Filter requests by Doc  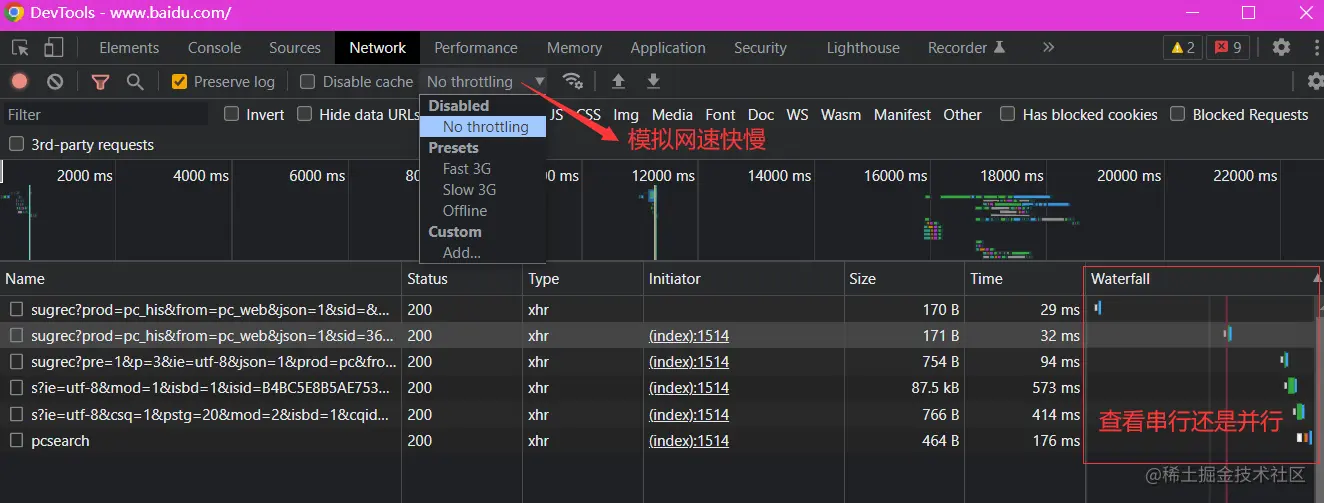pyautogui.click(x=761, y=115)
